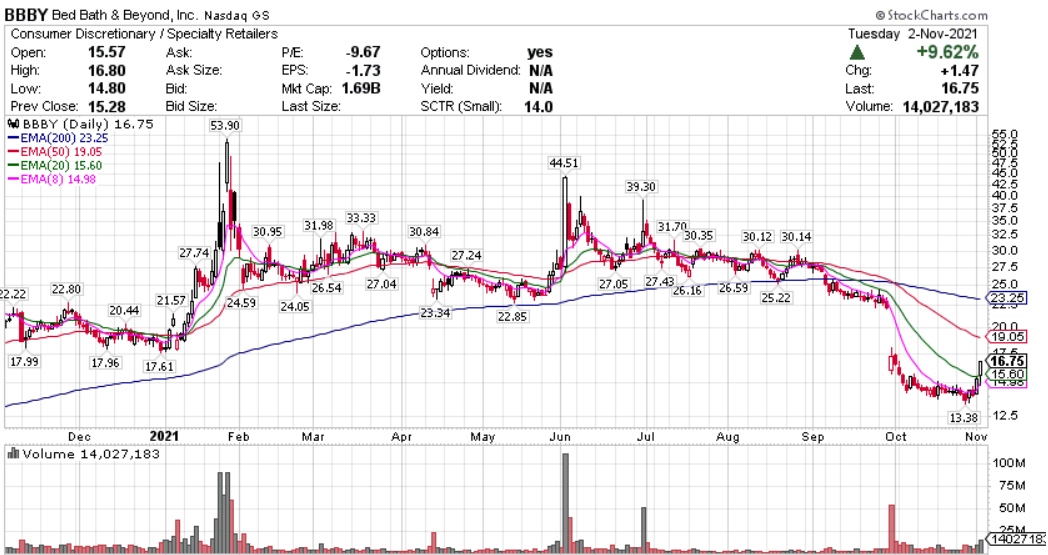Screen dimensions: 1048x555
Task: Click the 26.16 low price label
Action: [687, 291]
